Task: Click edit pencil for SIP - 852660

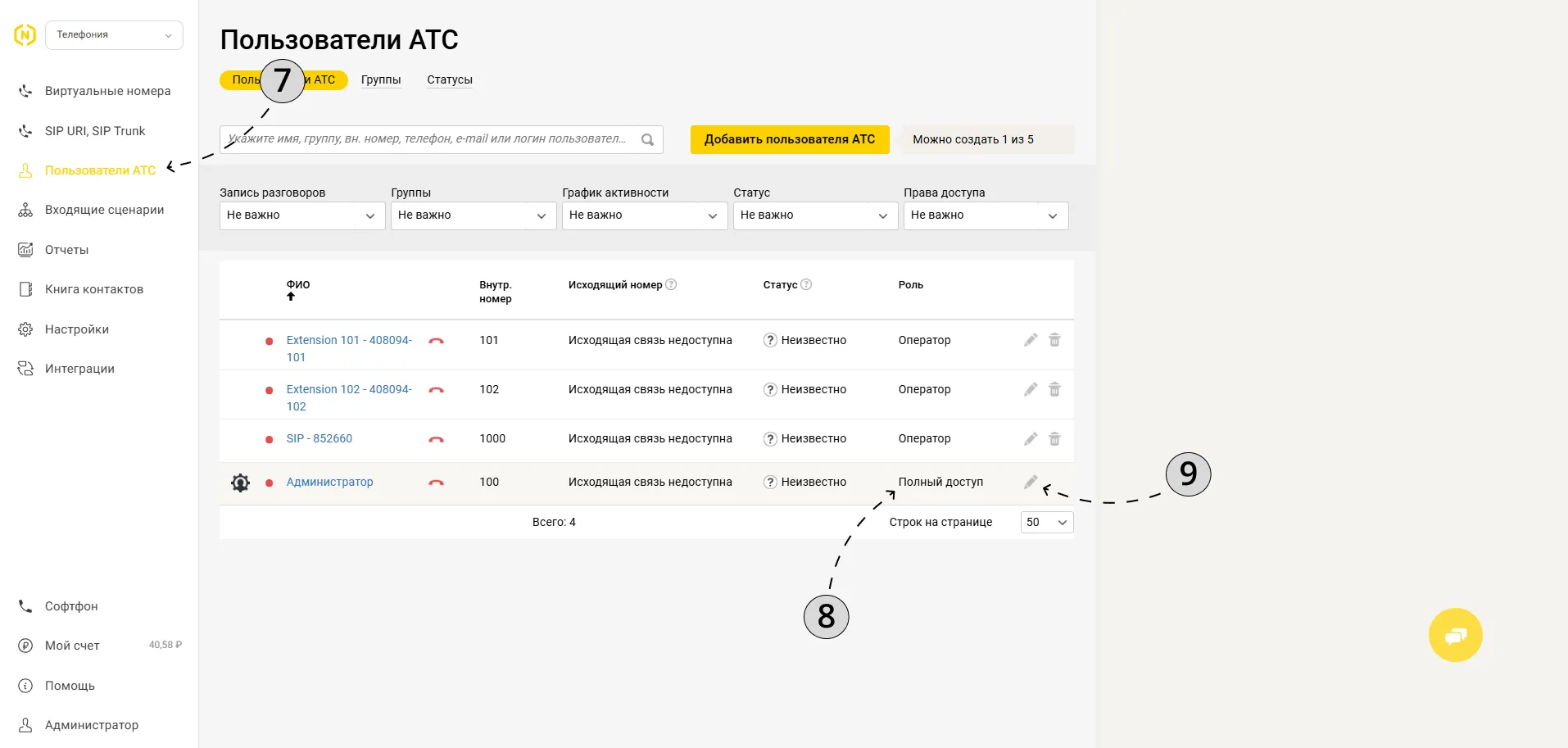Action: tap(1031, 439)
